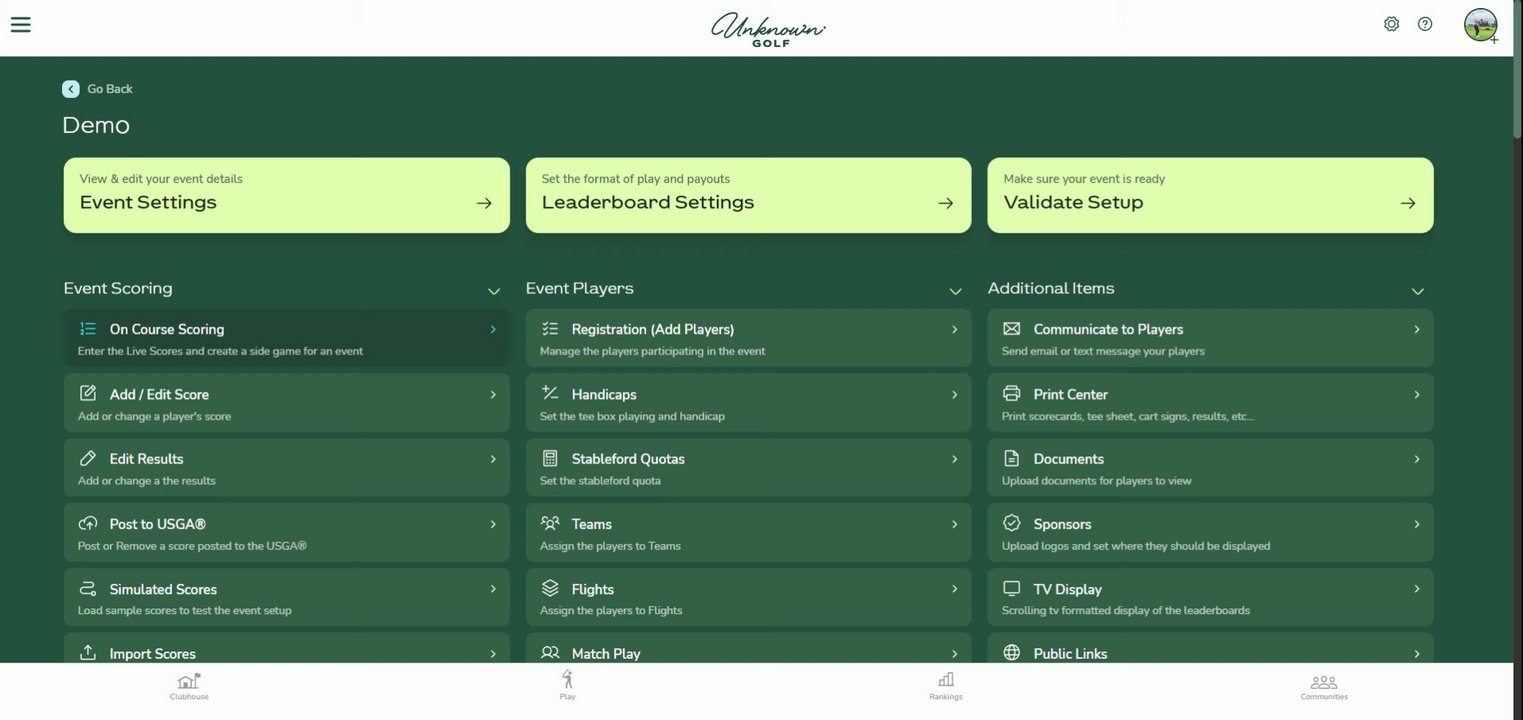1523x720 pixels.
Task: Click the Handicaps plus-minus icon
Action: [x=550, y=393]
